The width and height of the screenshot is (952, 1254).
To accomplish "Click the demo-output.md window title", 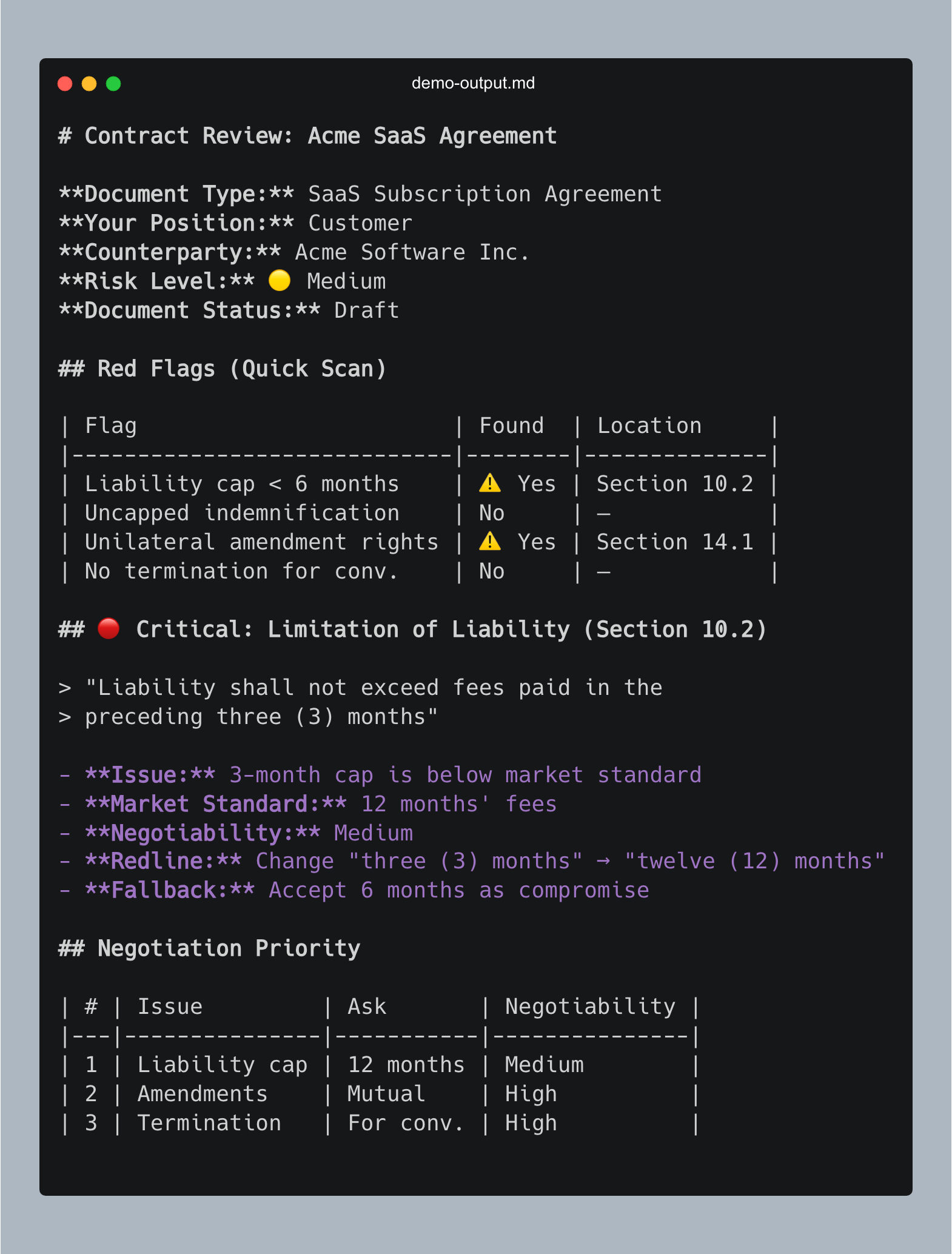I will (x=473, y=83).
